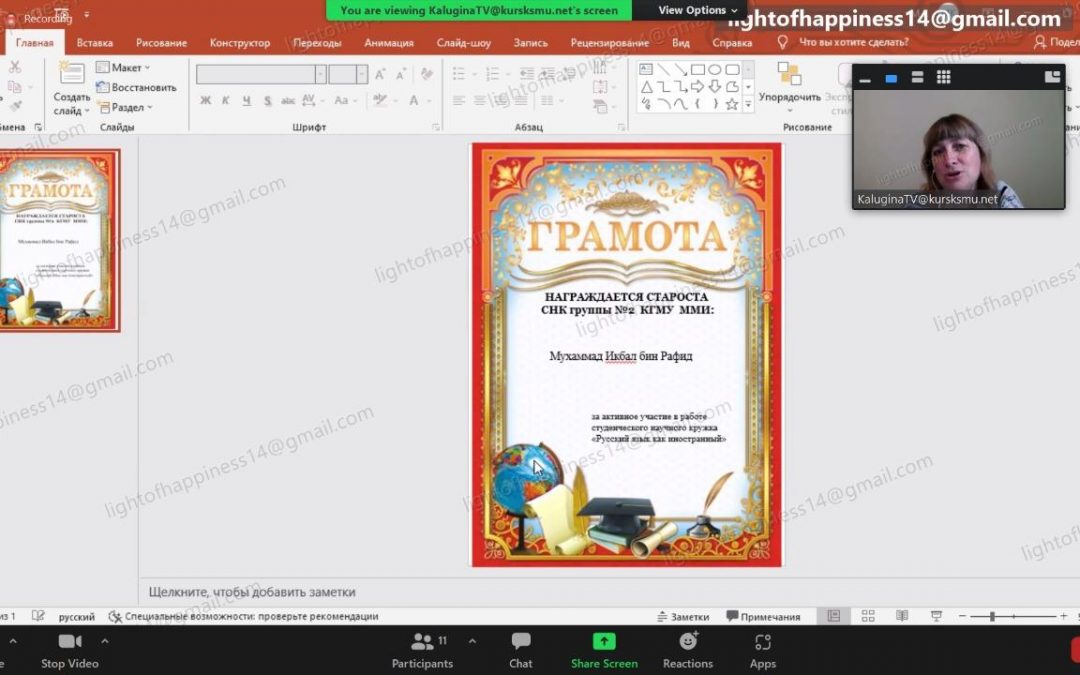Select the Italic (К) icon
Viewport: 1080px width, 675px height.
point(225,100)
